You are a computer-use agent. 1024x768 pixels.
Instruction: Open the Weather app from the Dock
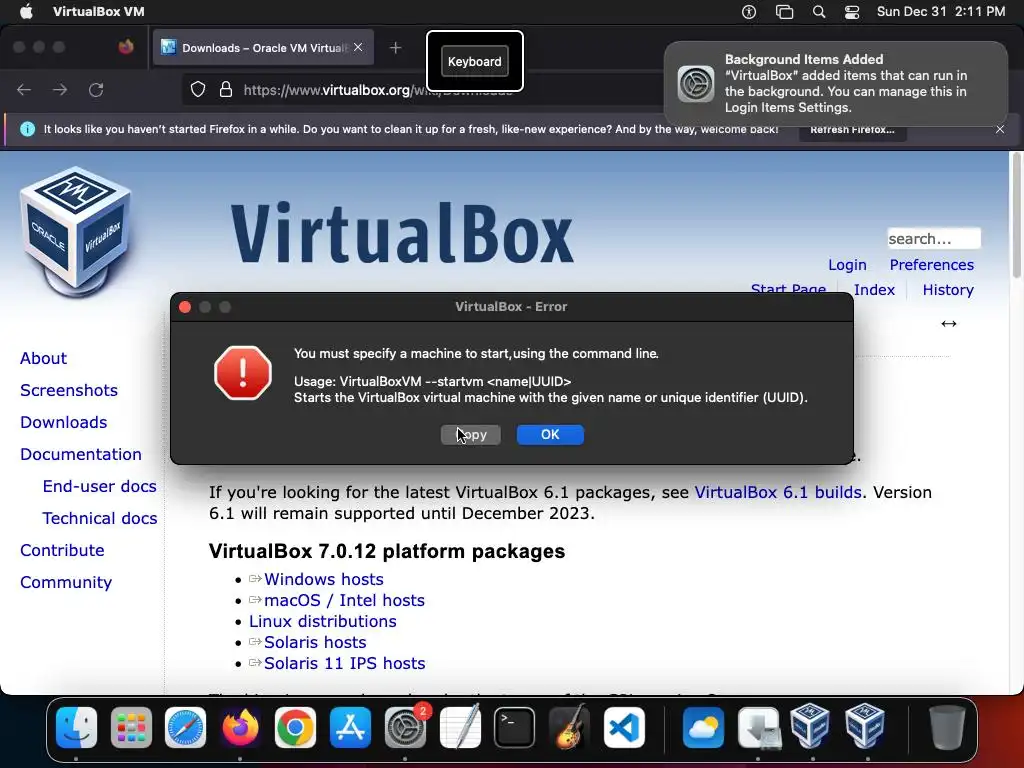click(x=703, y=727)
